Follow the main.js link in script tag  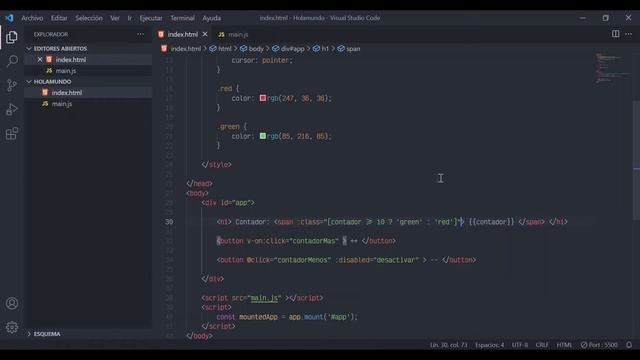264,298
